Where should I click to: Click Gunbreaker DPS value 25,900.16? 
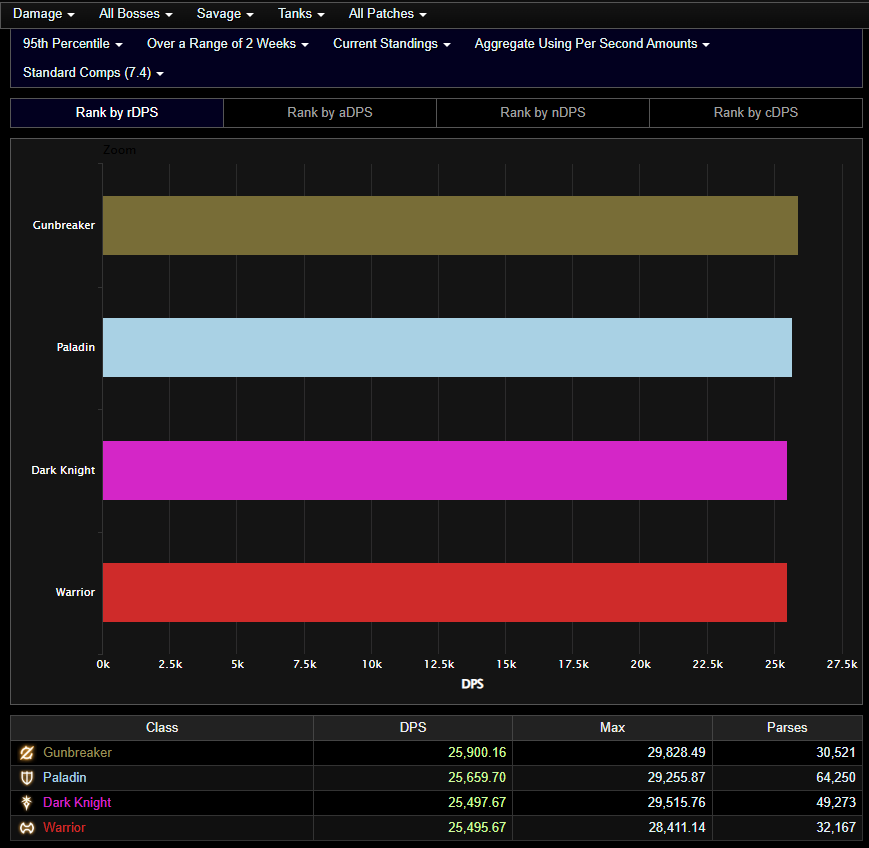(x=477, y=753)
